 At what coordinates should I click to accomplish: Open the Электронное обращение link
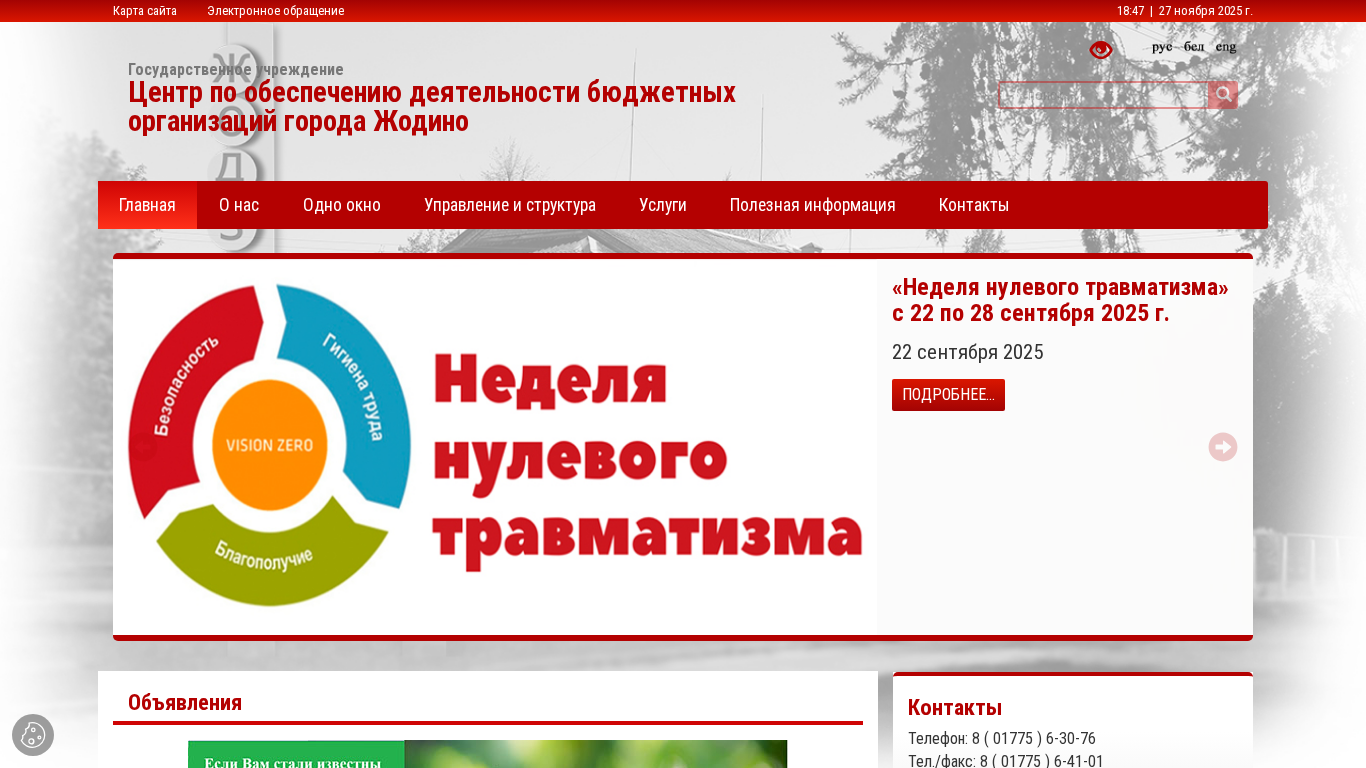coord(276,11)
